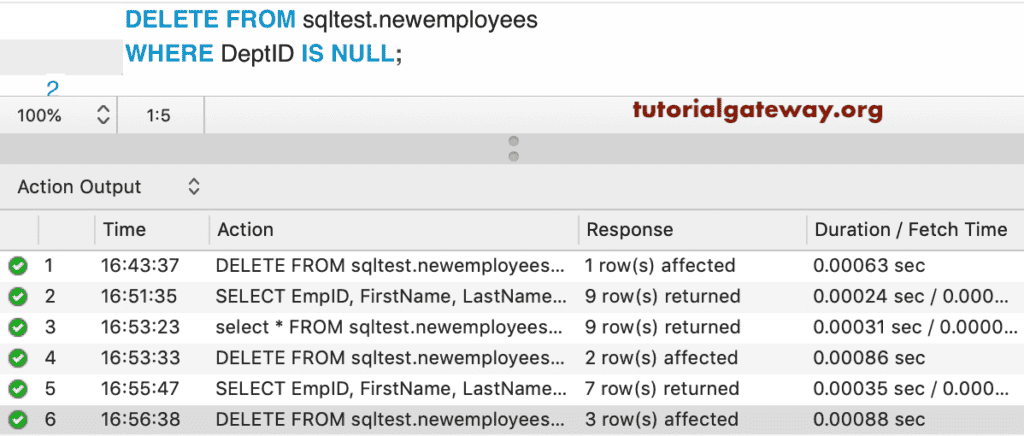Click the Duration / Fetch Time column header

click(x=910, y=230)
